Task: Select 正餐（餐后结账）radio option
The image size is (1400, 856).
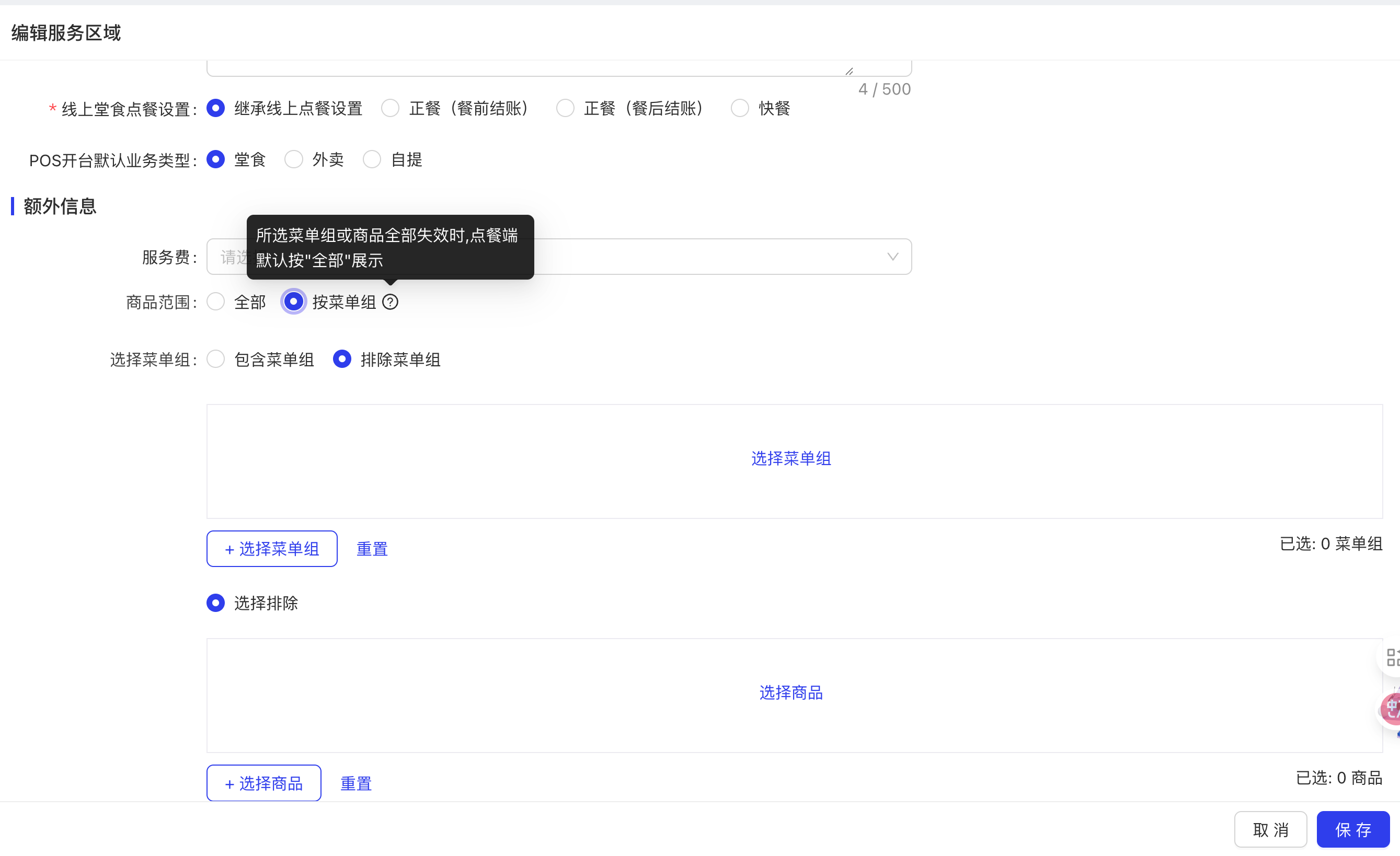Action: click(x=565, y=108)
